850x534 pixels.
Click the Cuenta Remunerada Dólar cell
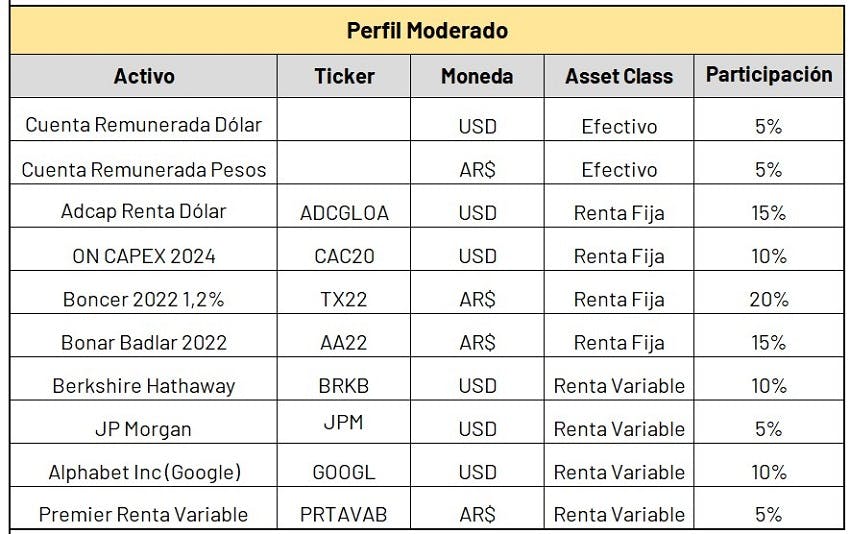tap(144, 126)
